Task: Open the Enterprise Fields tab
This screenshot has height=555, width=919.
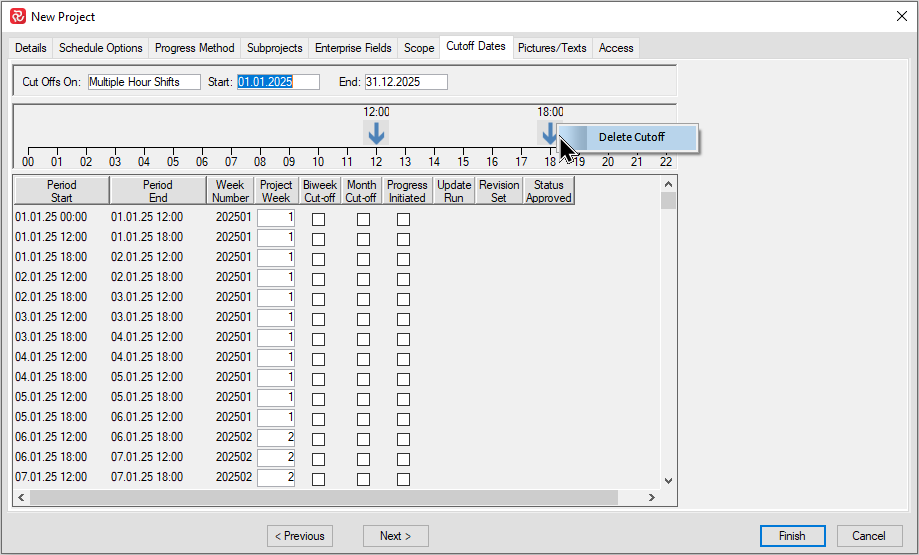Action: click(353, 48)
